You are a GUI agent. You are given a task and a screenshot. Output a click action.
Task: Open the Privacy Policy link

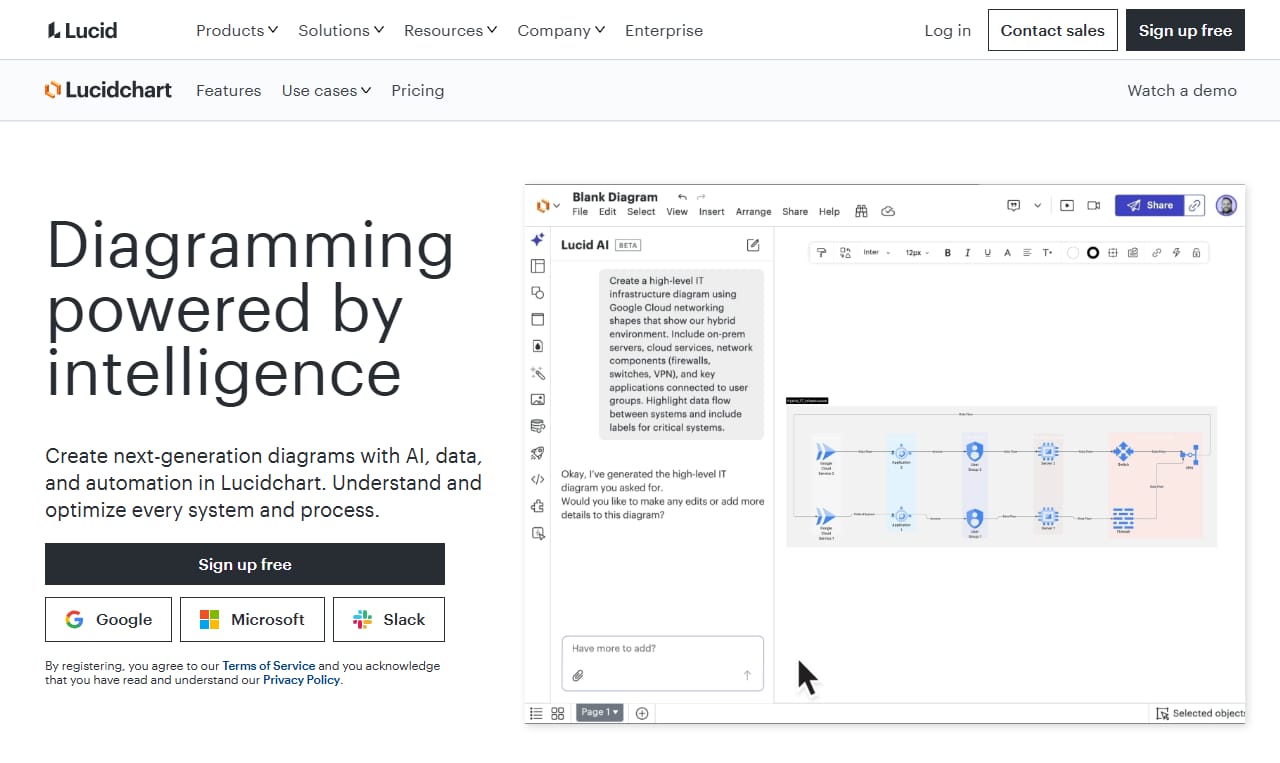(301, 680)
